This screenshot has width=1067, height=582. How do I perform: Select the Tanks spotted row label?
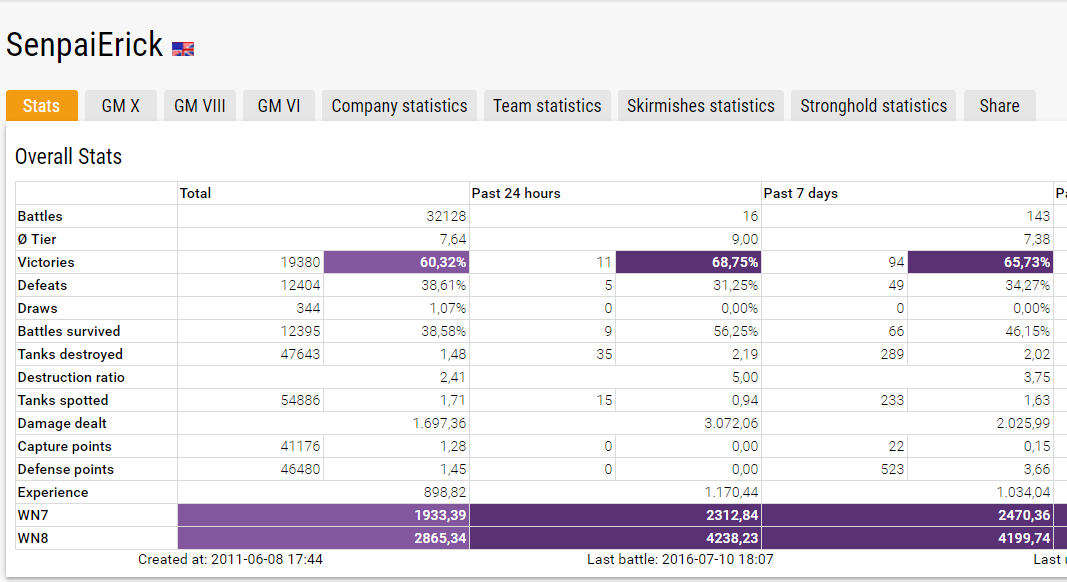coord(63,400)
